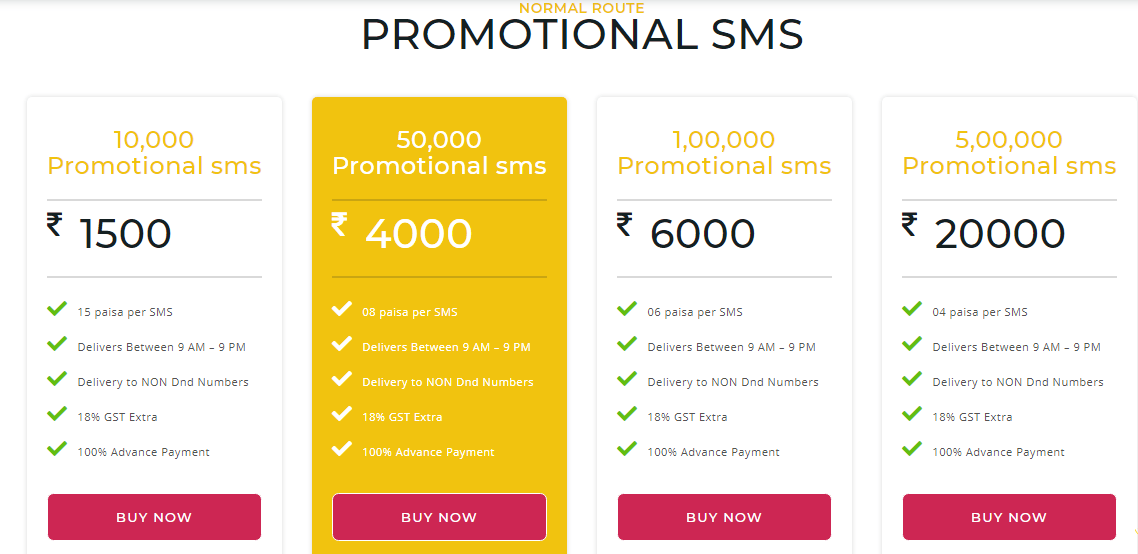
Task: Click the NORMAL ROUTE label above title
Action: point(582,9)
